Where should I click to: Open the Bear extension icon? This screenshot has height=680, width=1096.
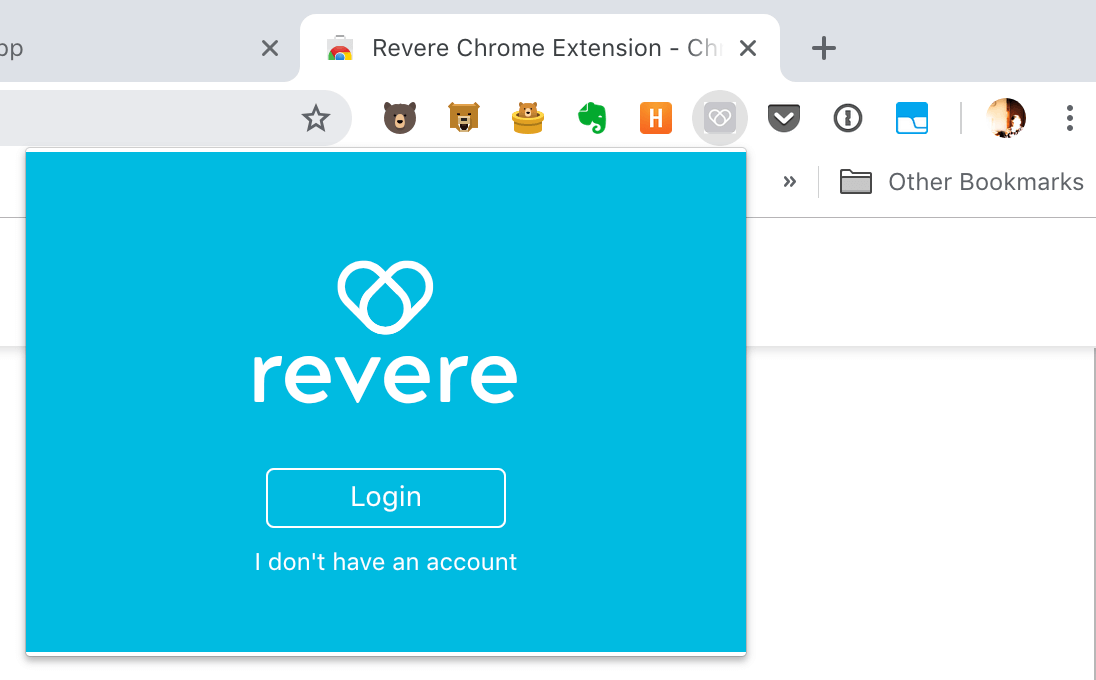pyautogui.click(x=400, y=117)
